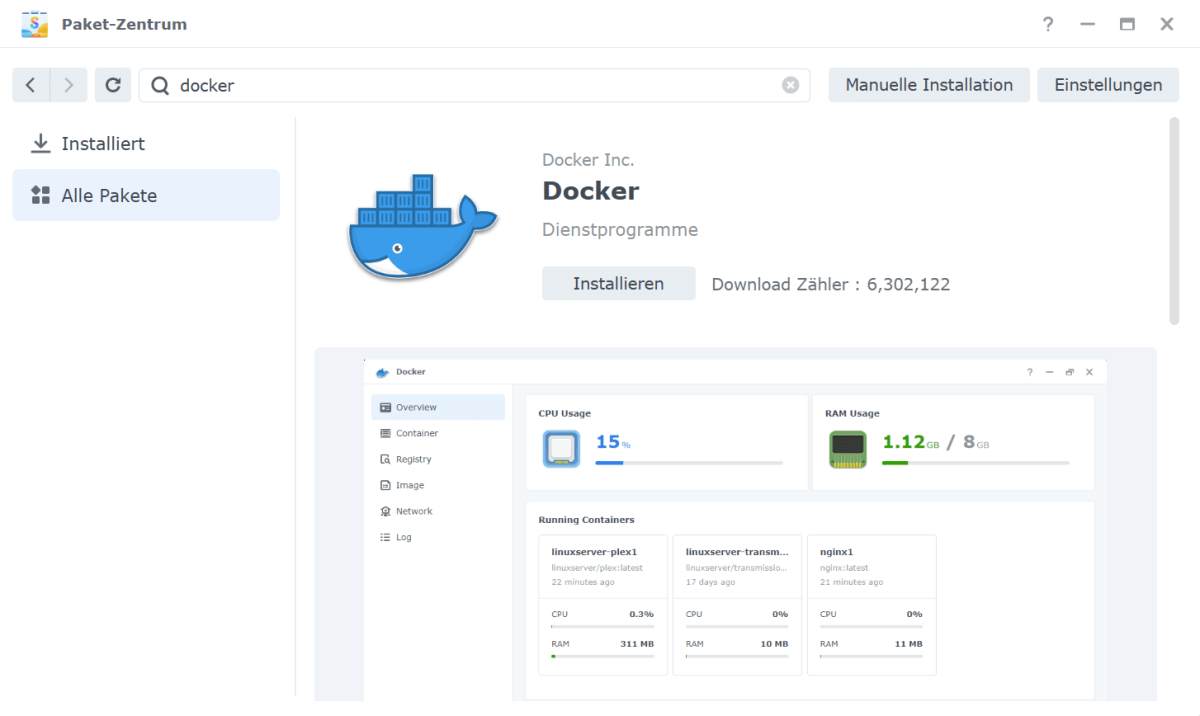The height and width of the screenshot is (716, 1200).
Task: Click Container in the preview screenshot
Action: click(x=438, y=433)
